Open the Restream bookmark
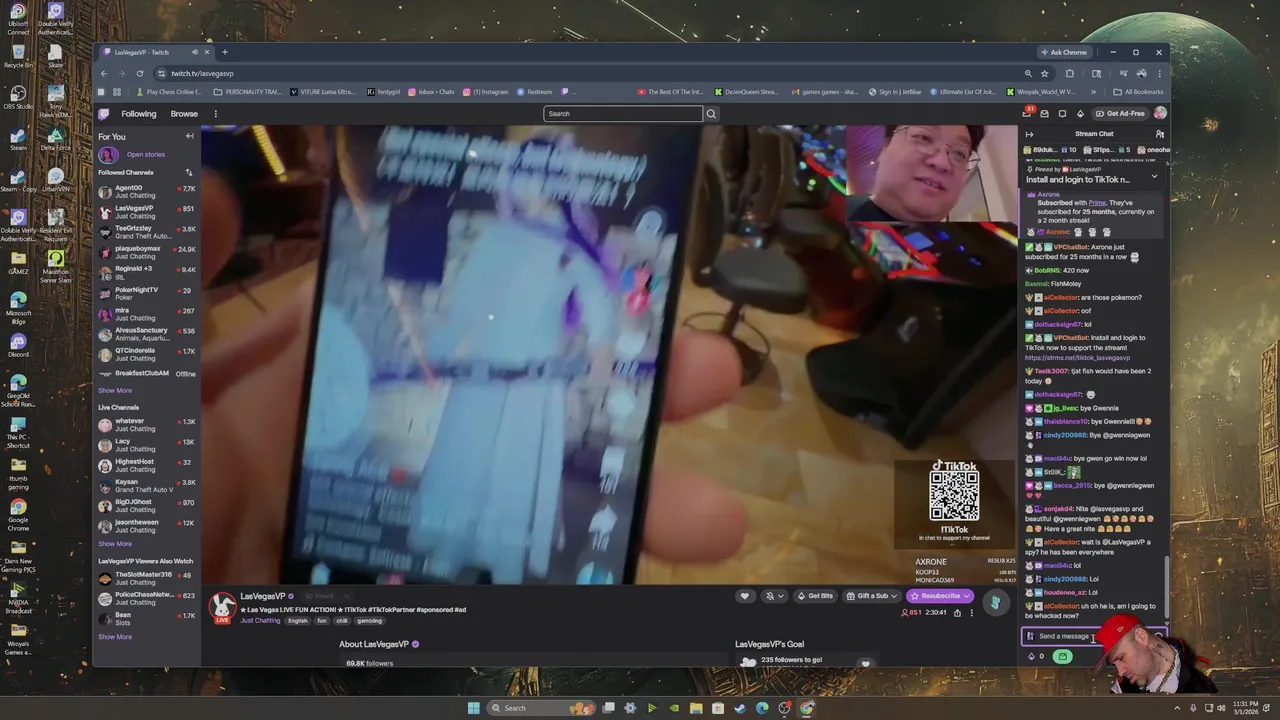The width and height of the screenshot is (1280, 720). coord(535,92)
